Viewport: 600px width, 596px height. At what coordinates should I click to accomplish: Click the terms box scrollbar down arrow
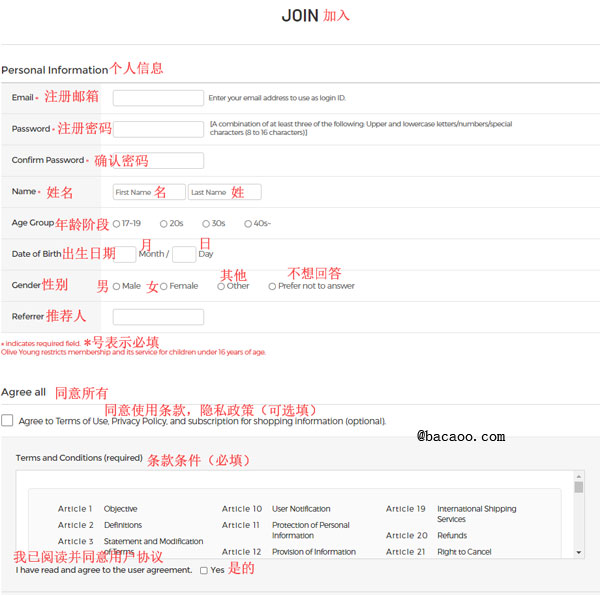click(579, 552)
